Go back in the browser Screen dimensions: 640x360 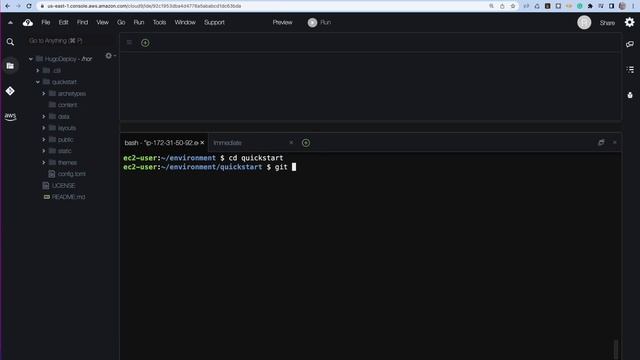(x=7, y=6)
